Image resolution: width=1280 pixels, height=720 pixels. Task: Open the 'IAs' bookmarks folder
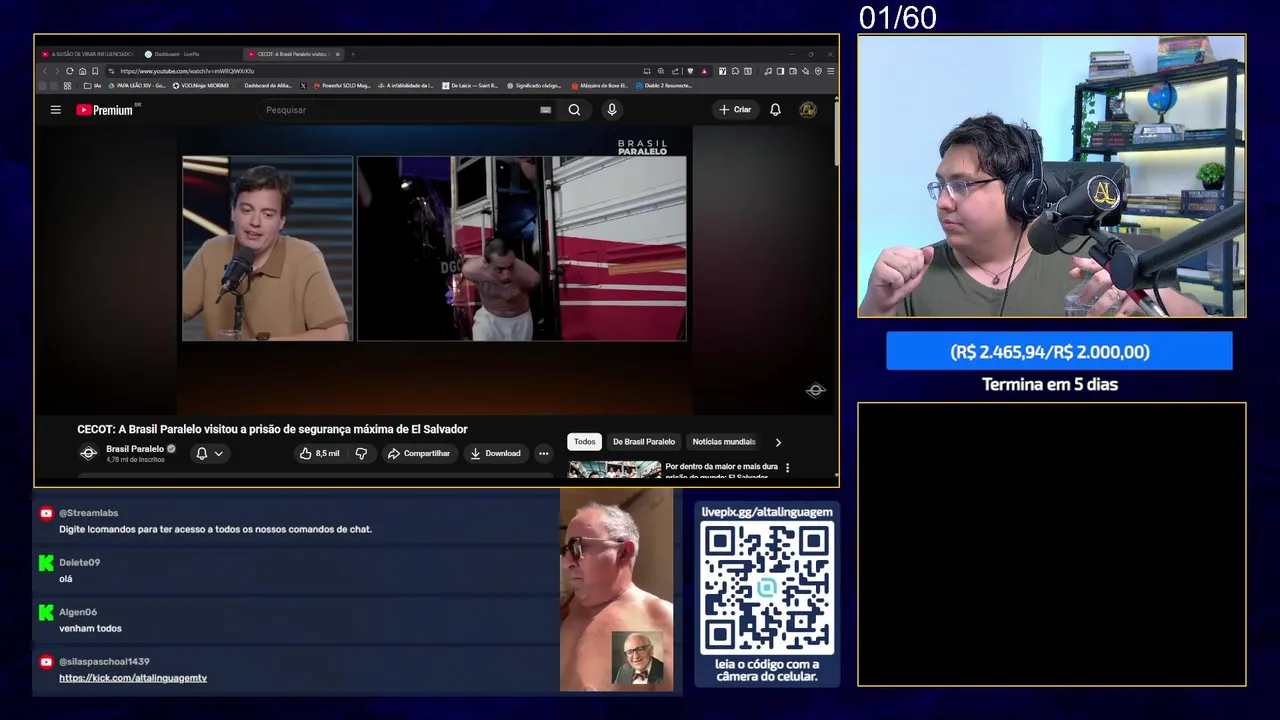coord(92,86)
